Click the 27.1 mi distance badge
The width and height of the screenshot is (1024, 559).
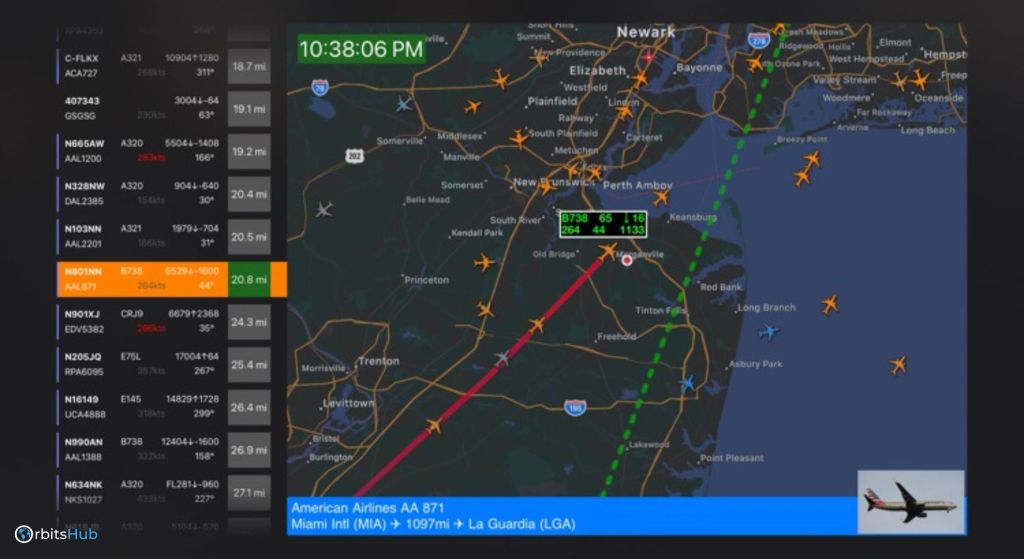pyautogui.click(x=249, y=492)
